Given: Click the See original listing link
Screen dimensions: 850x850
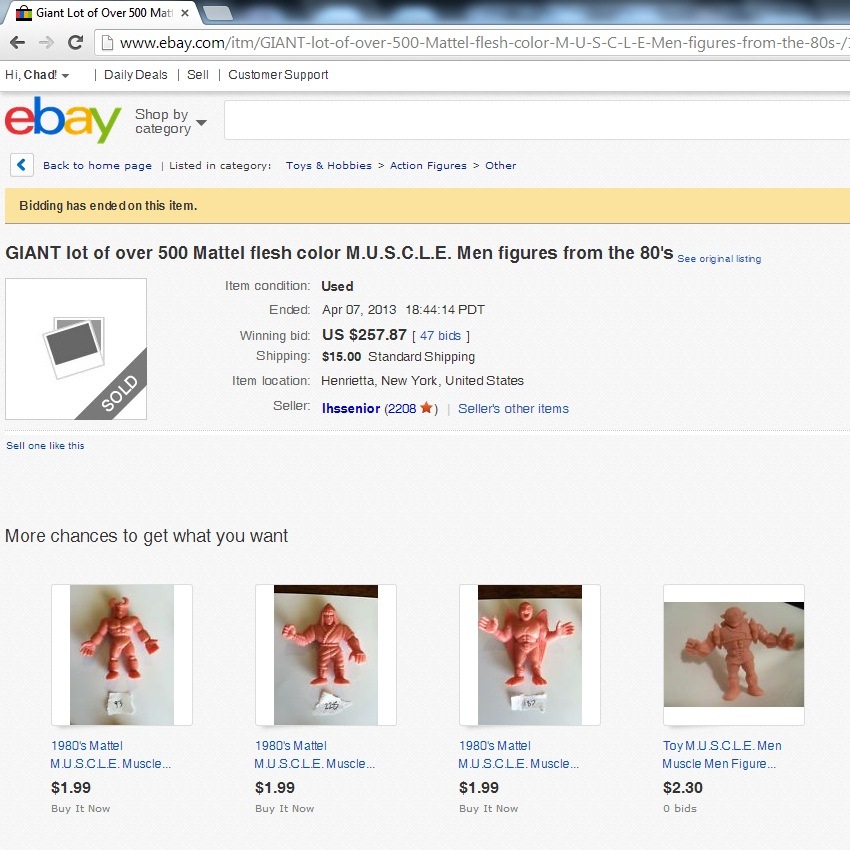Looking at the screenshot, I should (719, 259).
